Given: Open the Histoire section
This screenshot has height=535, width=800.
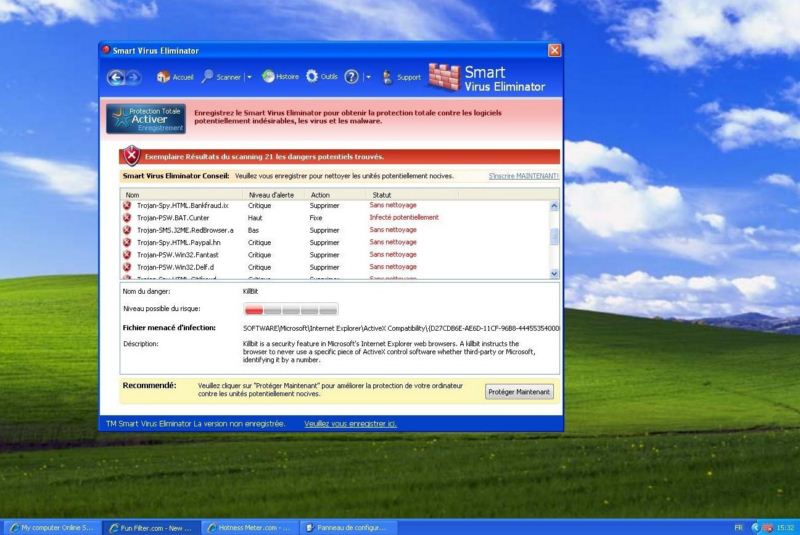Looking at the screenshot, I should point(280,77).
